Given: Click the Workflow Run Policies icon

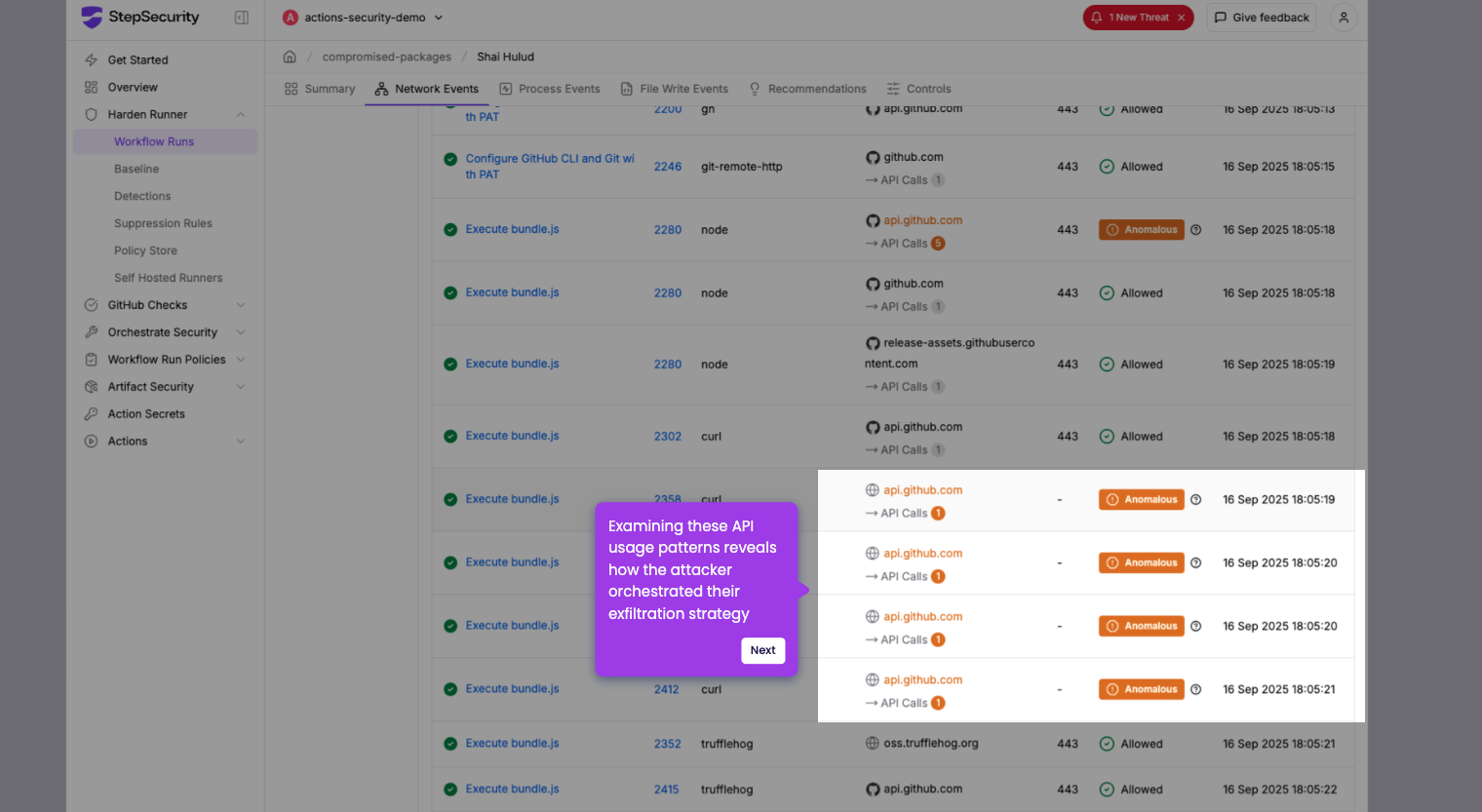Looking at the screenshot, I should point(90,359).
